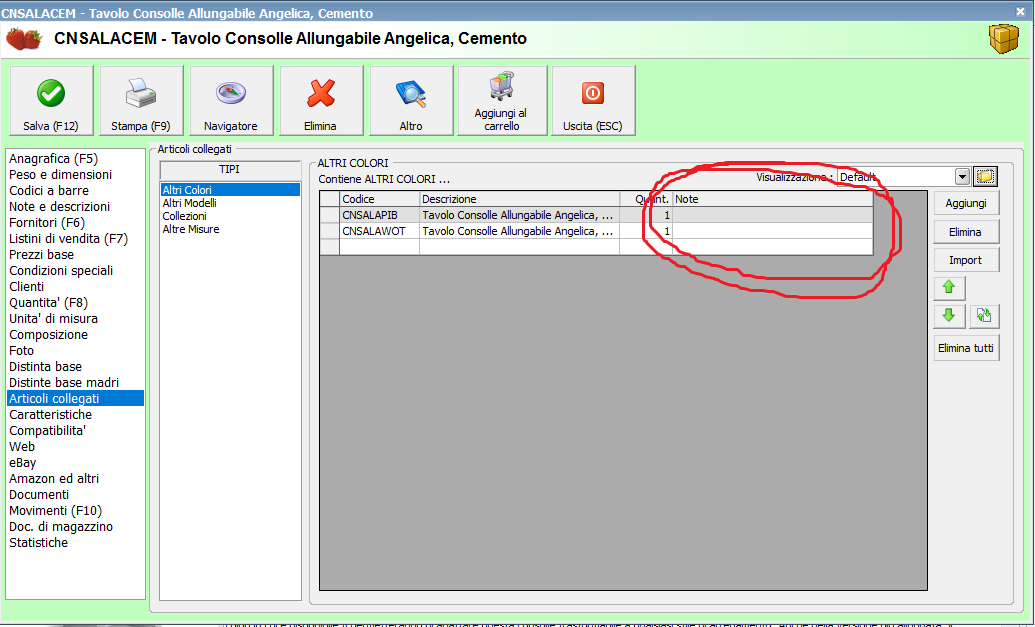Click the refresh icon beside down arrow
Viewport: 1035px width, 627px height.
(984, 316)
